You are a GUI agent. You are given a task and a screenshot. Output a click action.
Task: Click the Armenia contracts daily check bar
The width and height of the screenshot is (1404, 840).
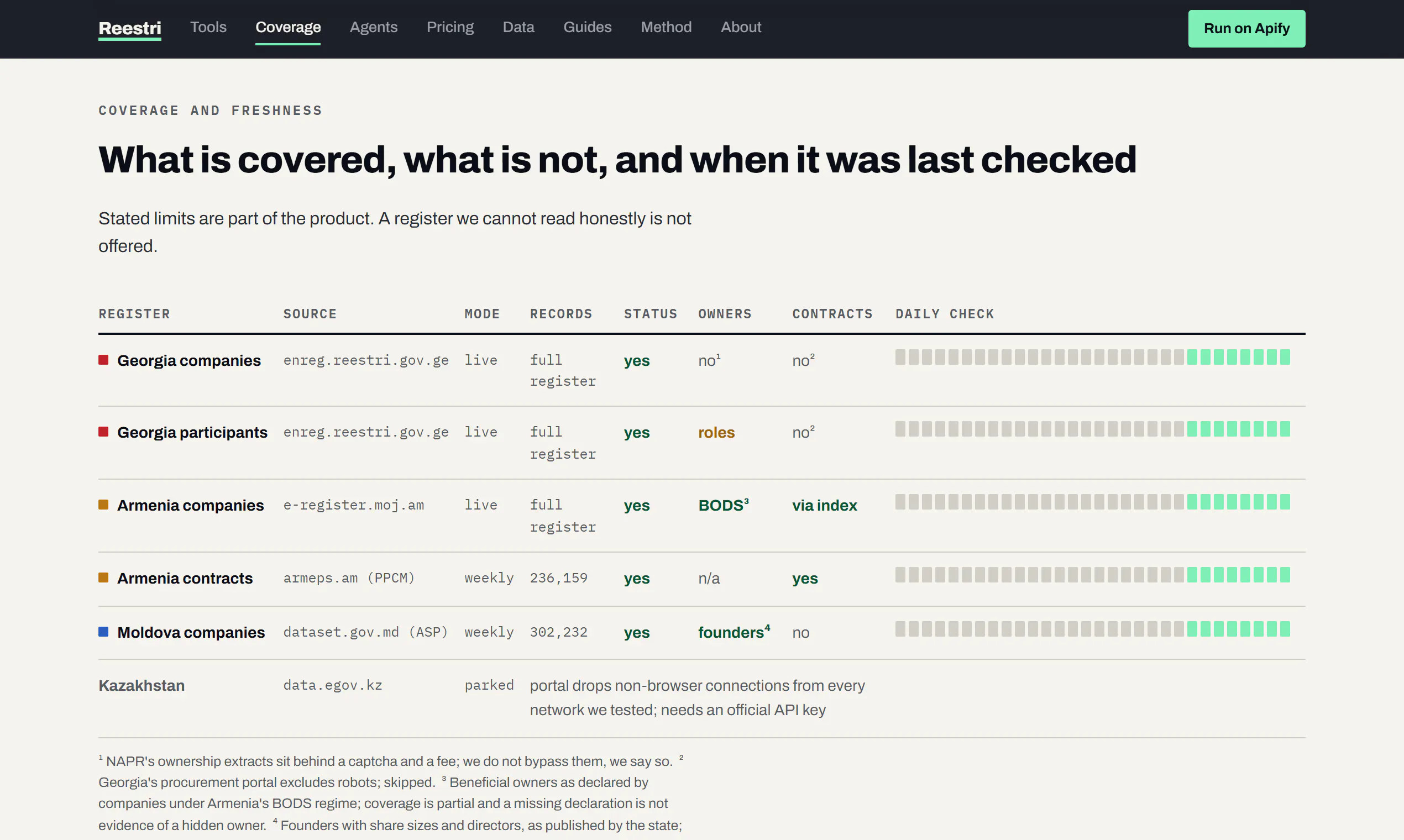[1093, 575]
